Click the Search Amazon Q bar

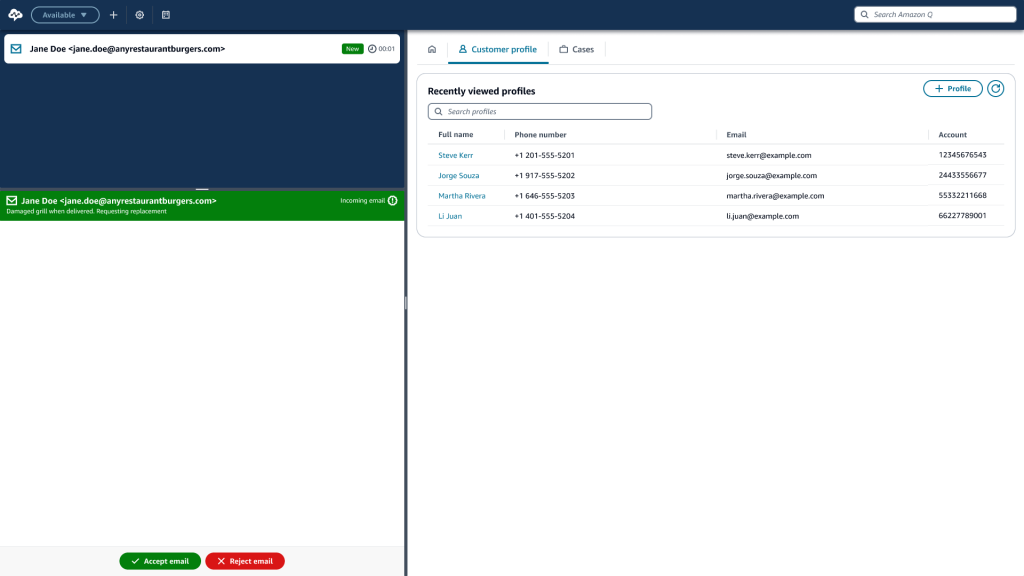click(935, 14)
